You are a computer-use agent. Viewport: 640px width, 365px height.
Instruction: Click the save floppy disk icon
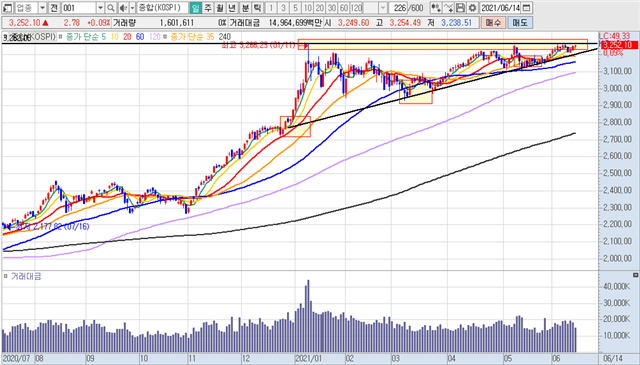tap(460, 8)
